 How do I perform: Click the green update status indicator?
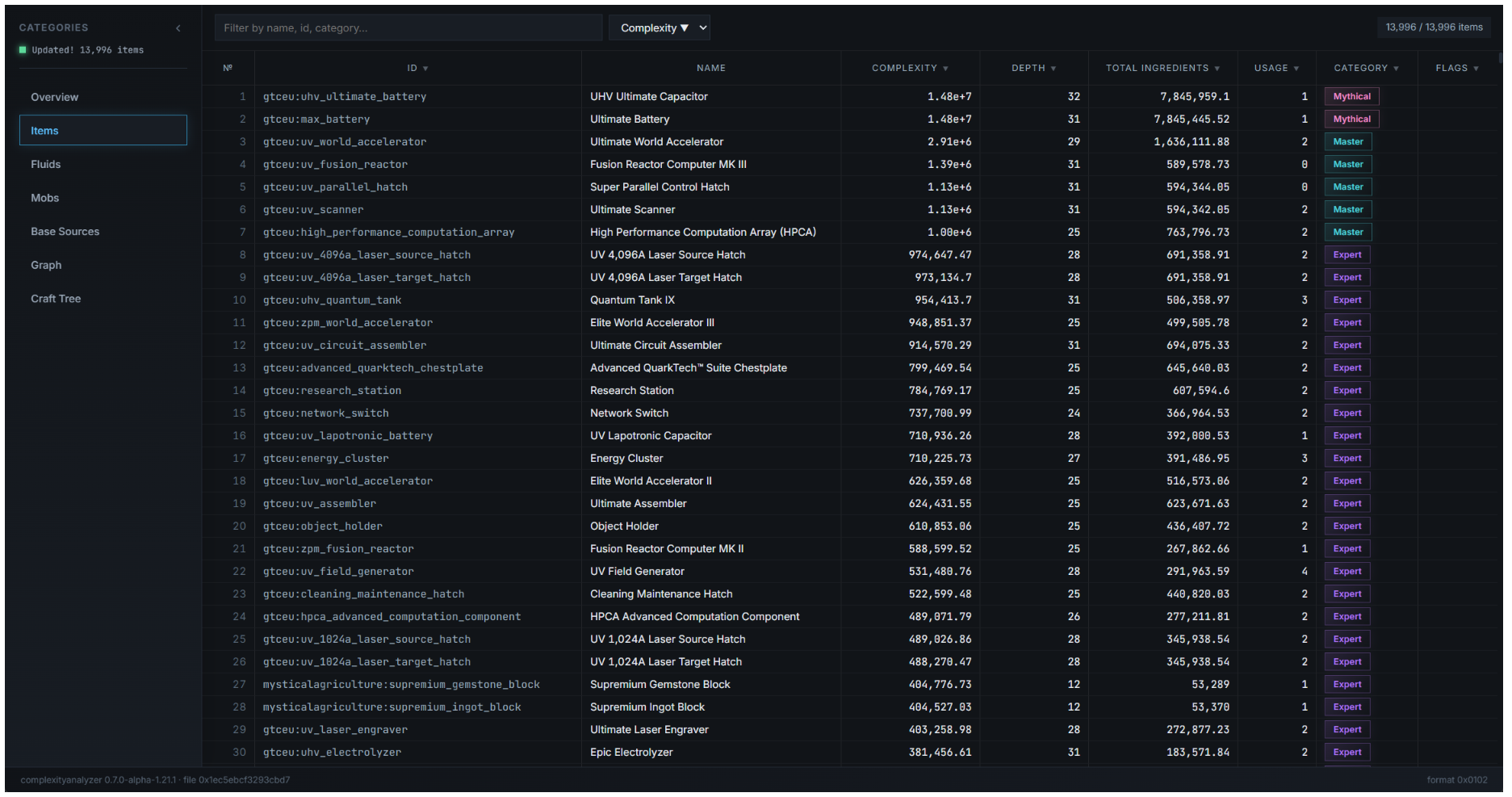pyautogui.click(x=23, y=50)
